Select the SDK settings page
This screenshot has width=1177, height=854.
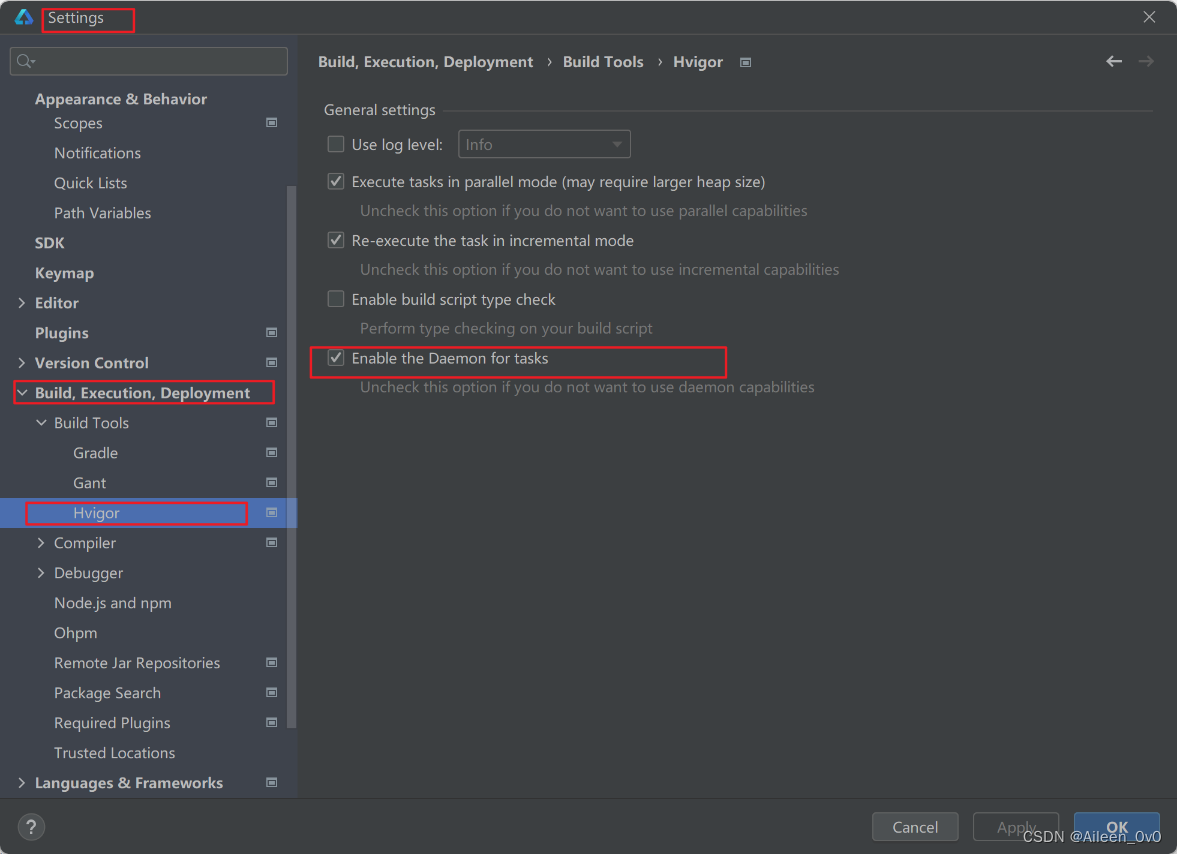click(50, 243)
